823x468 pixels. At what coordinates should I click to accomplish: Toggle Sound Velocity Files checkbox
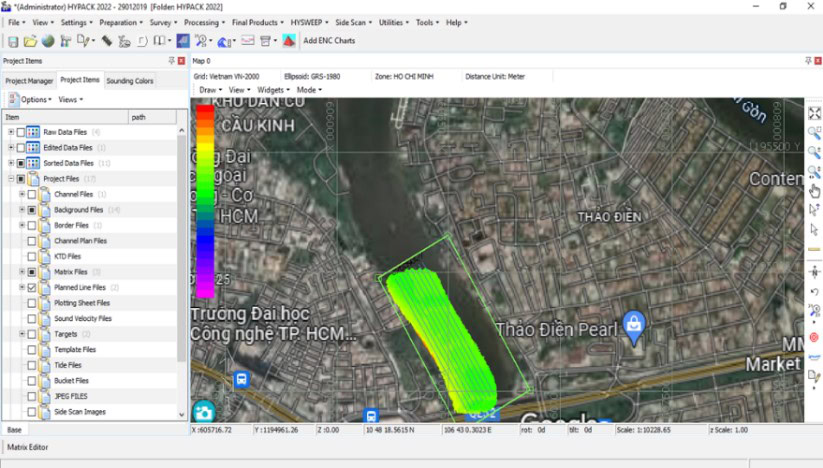coord(31,318)
